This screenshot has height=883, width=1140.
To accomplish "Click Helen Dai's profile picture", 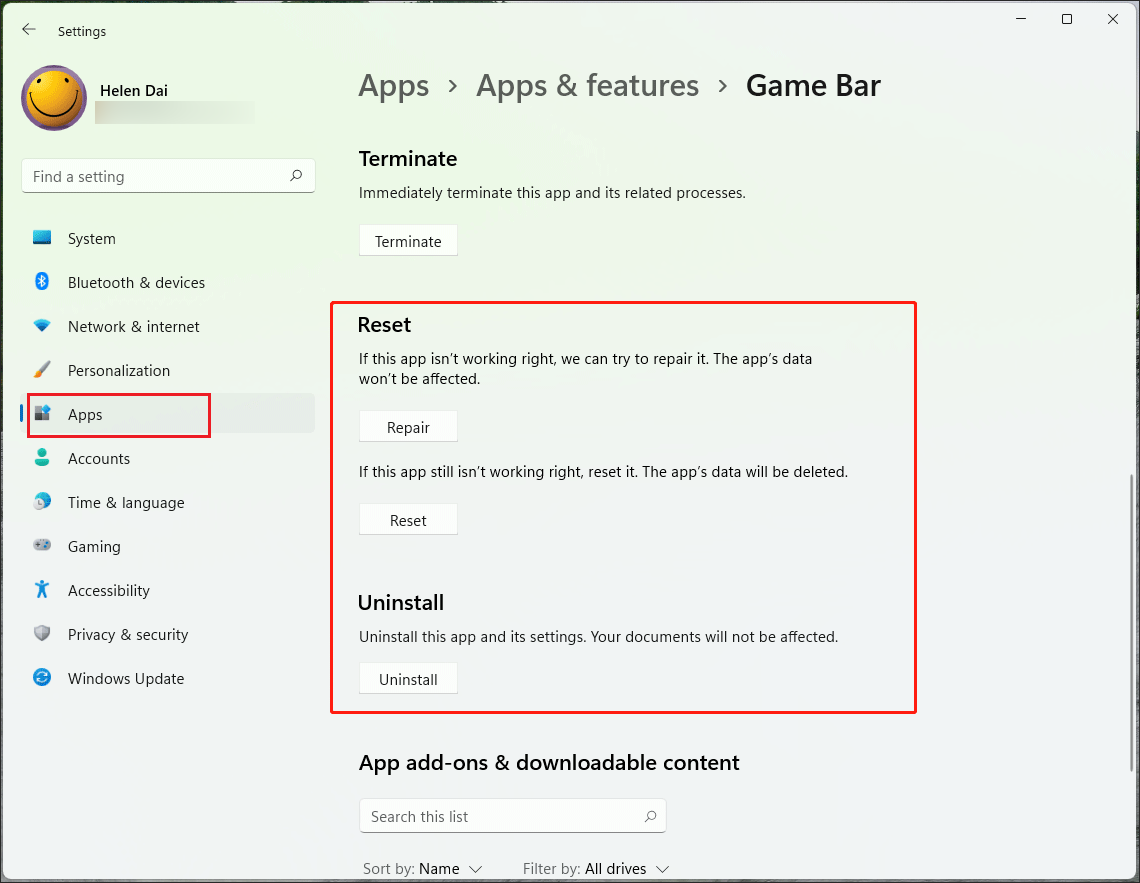I will coord(54,97).
